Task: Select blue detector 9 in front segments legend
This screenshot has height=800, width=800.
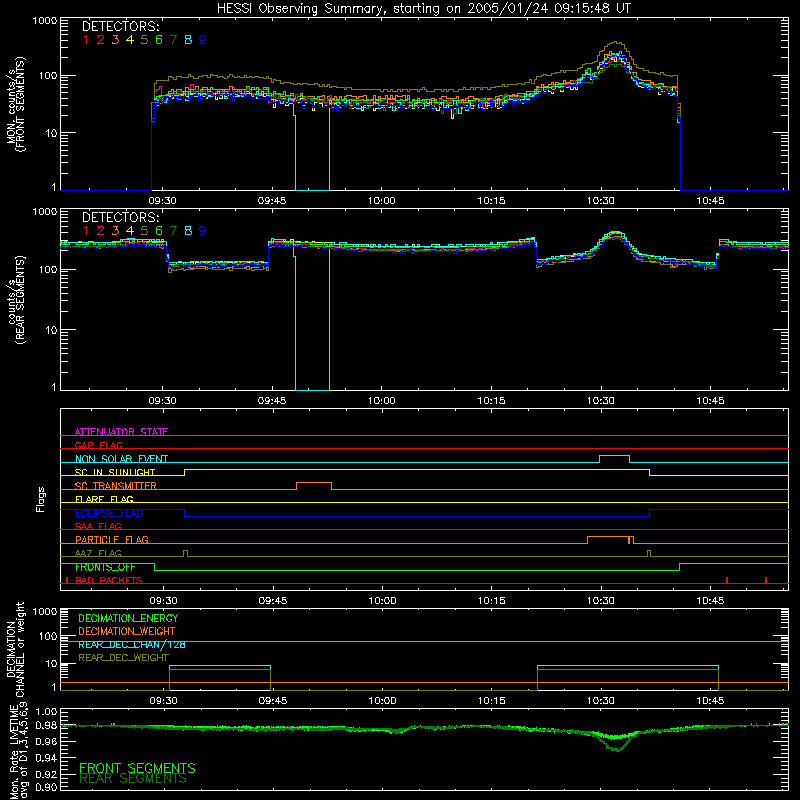Action: tap(203, 40)
